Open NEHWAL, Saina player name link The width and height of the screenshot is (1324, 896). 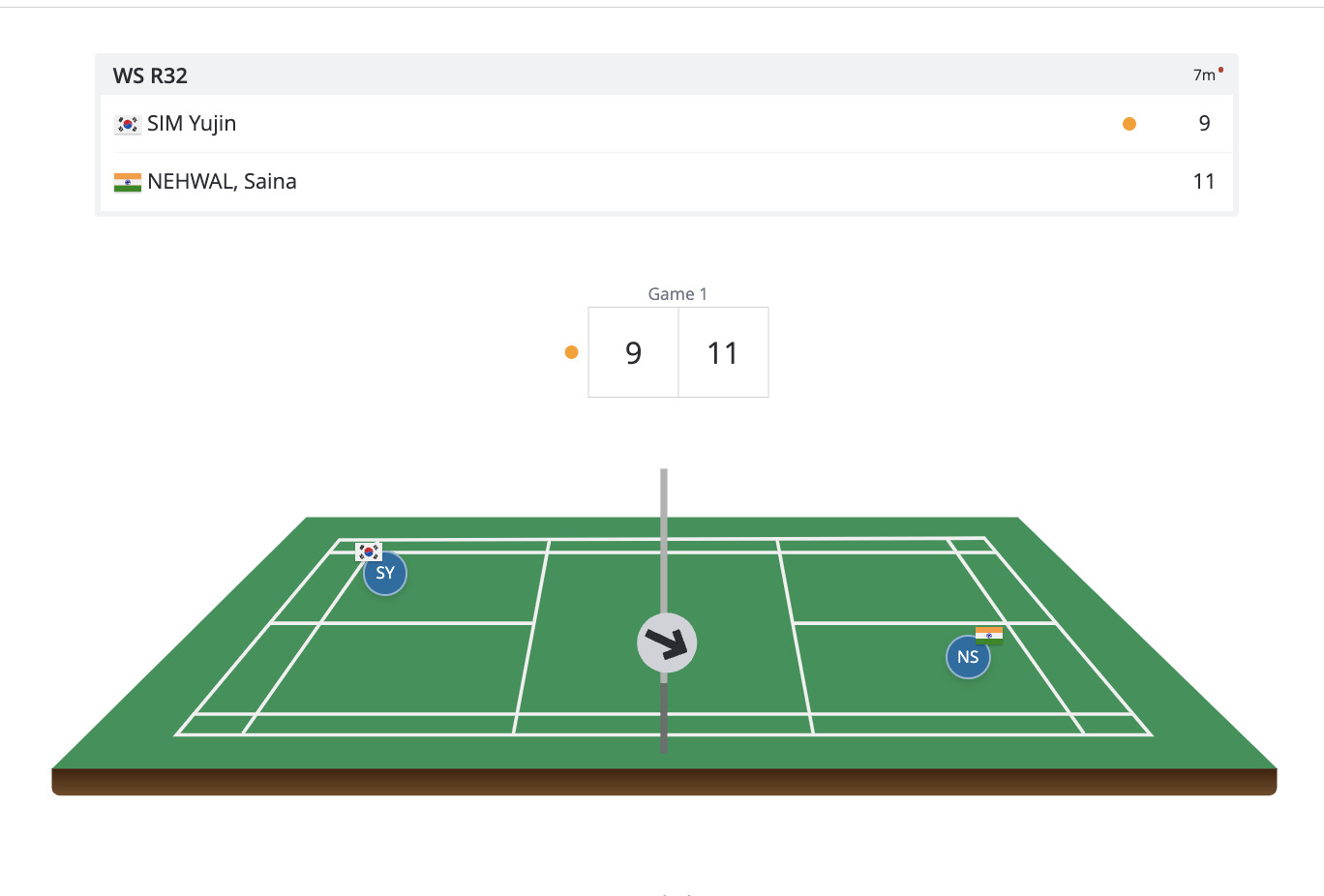tap(222, 182)
